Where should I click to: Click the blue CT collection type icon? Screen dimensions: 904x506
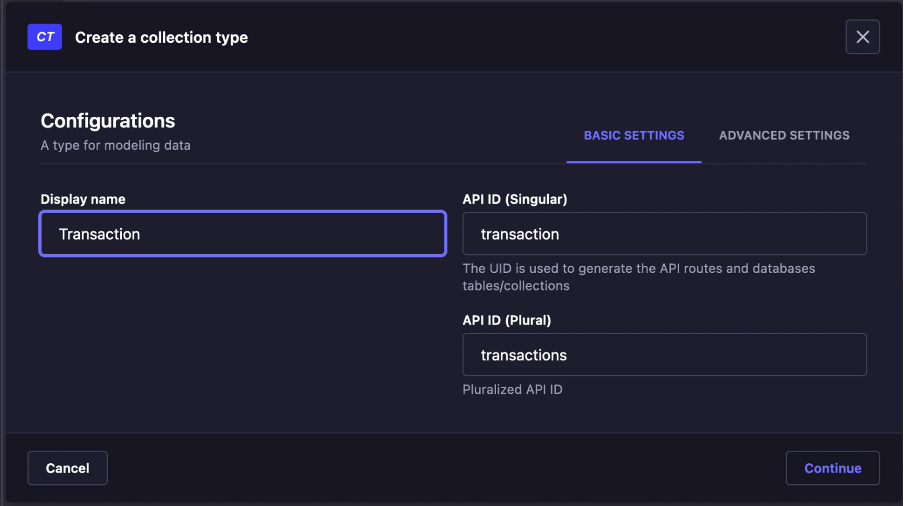click(x=44, y=38)
